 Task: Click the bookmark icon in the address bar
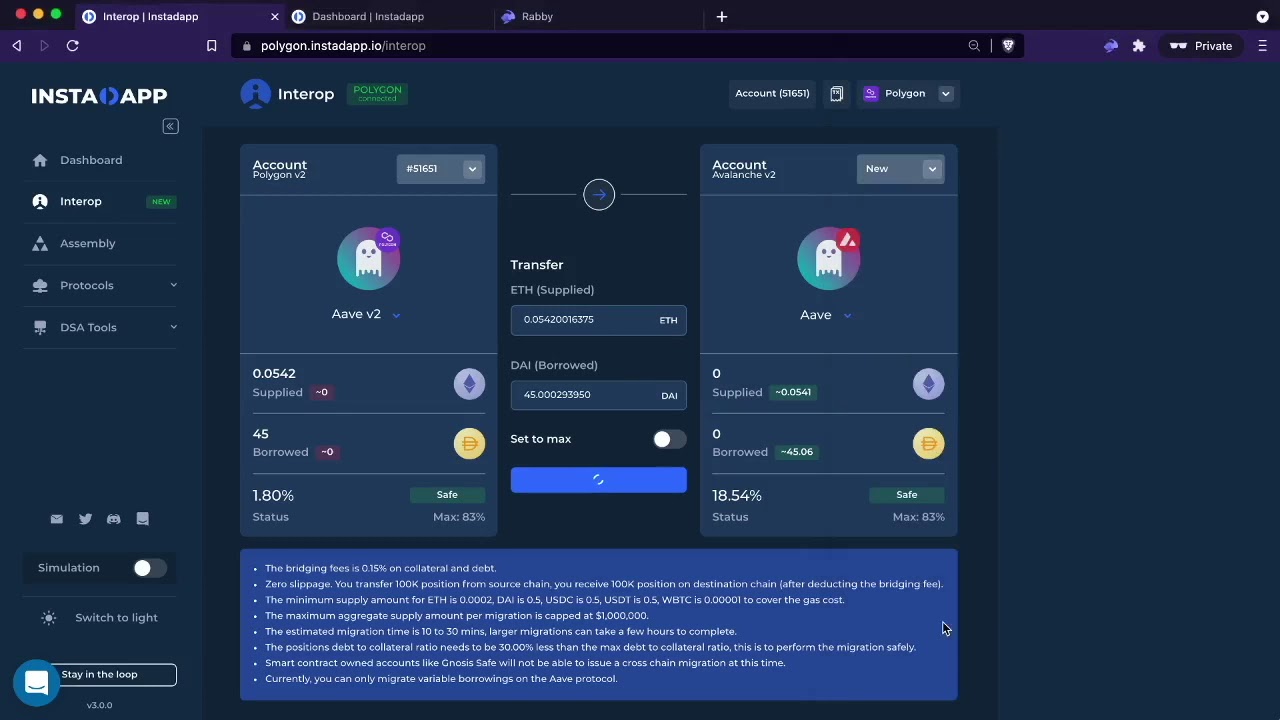(211, 46)
